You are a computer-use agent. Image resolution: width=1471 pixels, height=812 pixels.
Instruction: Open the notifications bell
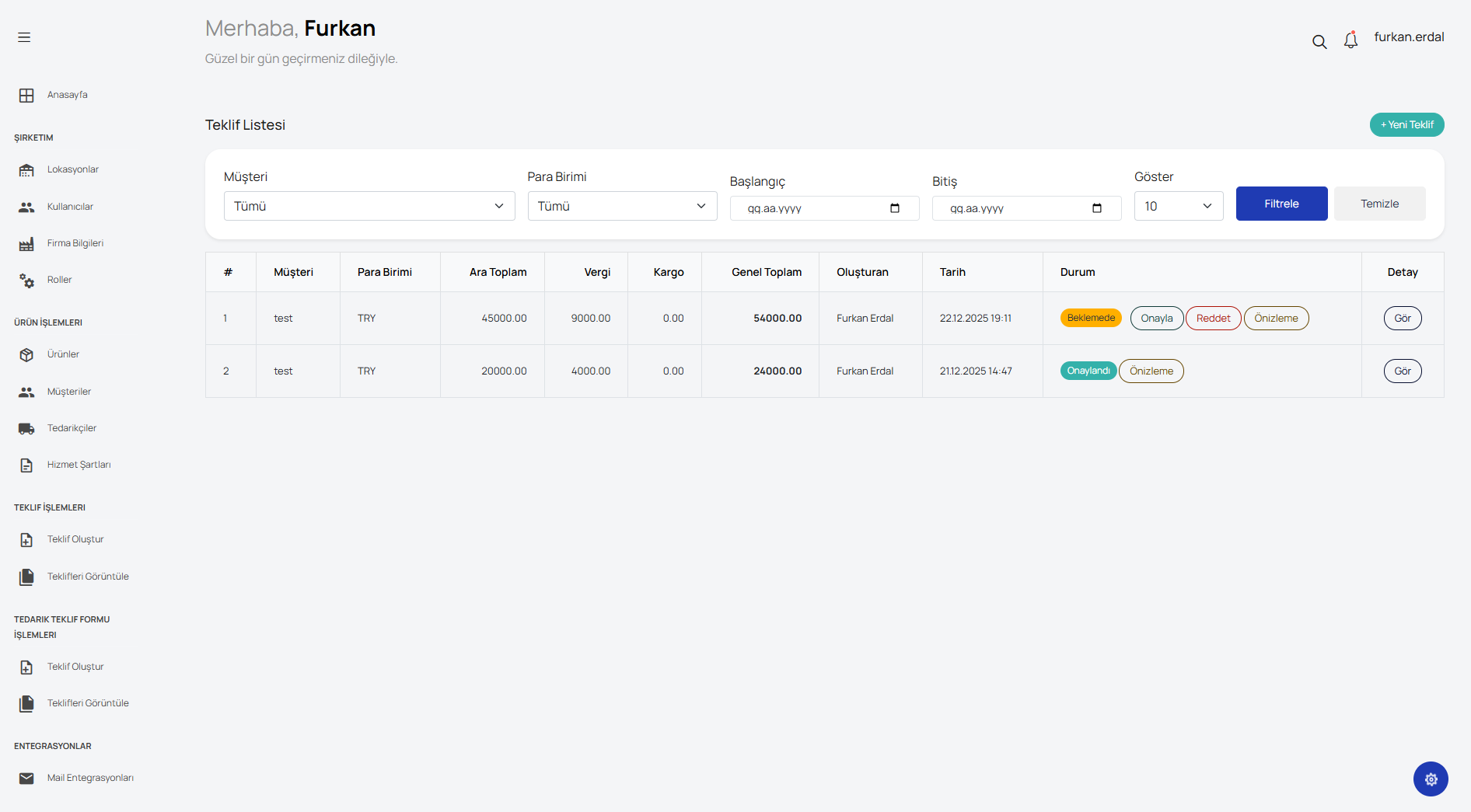[x=1350, y=40]
